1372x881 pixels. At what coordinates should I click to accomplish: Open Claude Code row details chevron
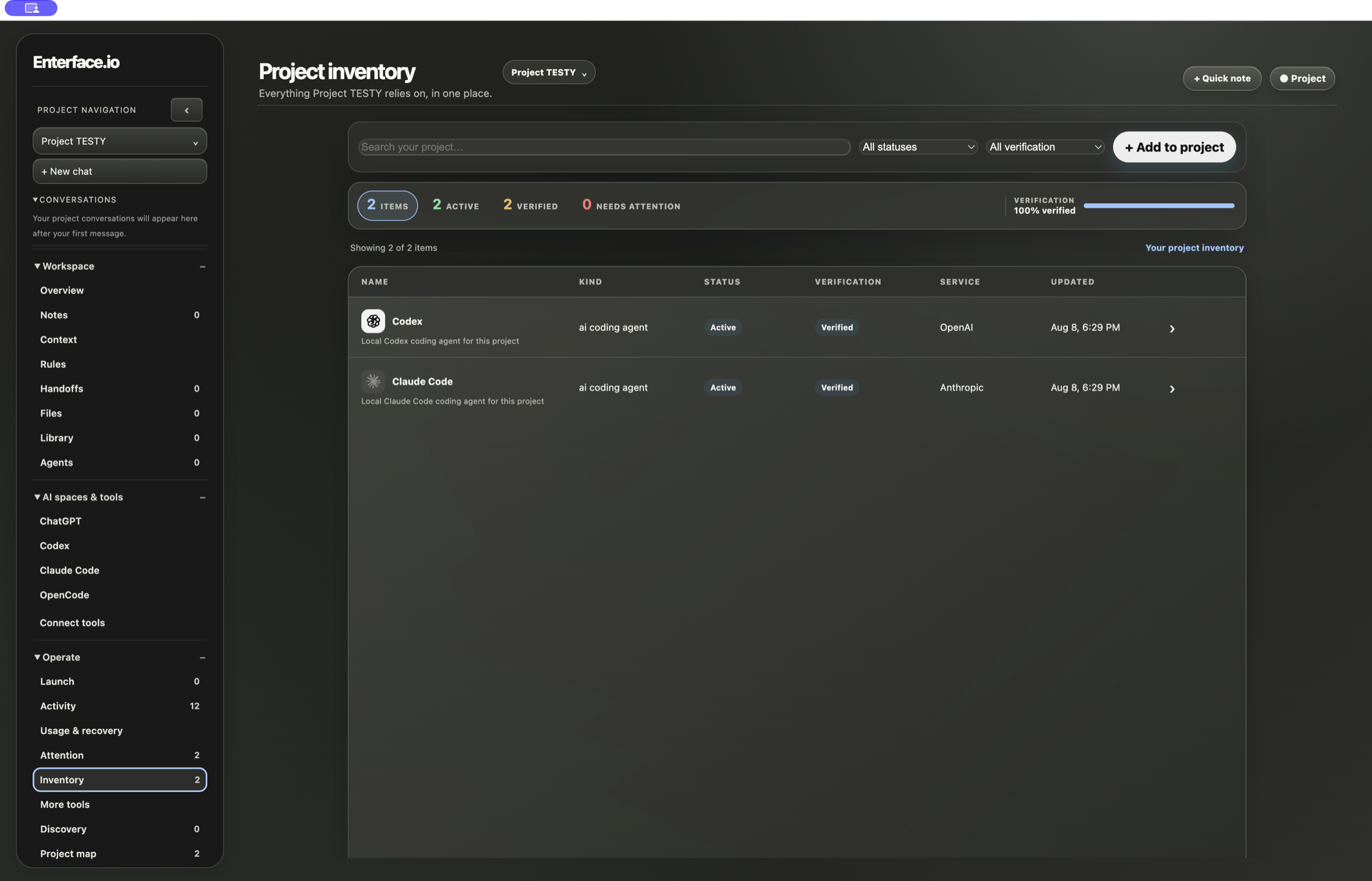click(x=1172, y=388)
